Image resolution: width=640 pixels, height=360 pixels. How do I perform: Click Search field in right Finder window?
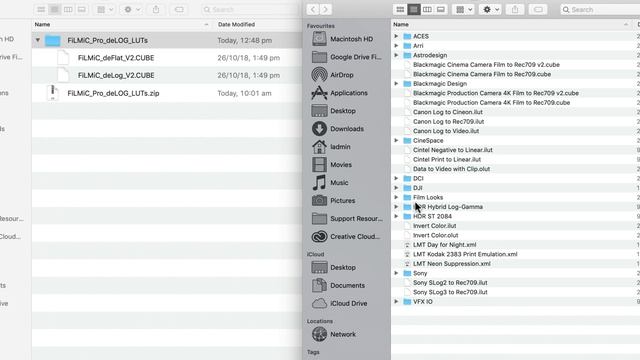(600, 9)
